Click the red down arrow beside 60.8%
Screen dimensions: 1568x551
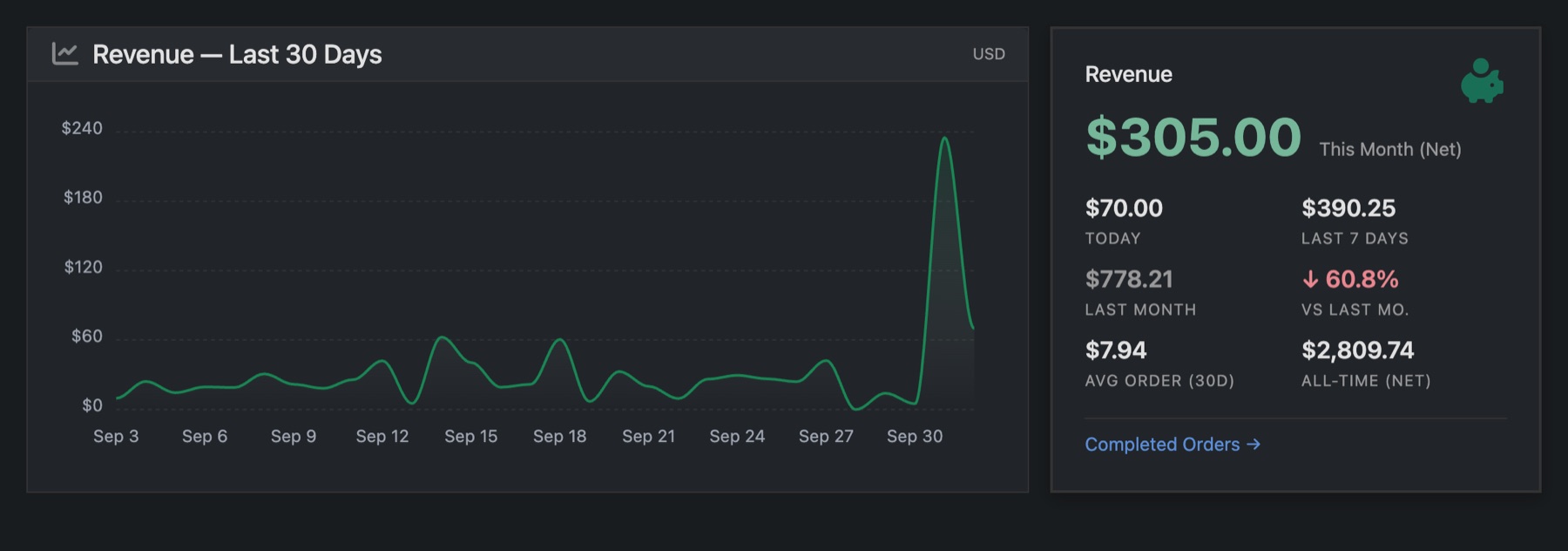(x=1310, y=279)
